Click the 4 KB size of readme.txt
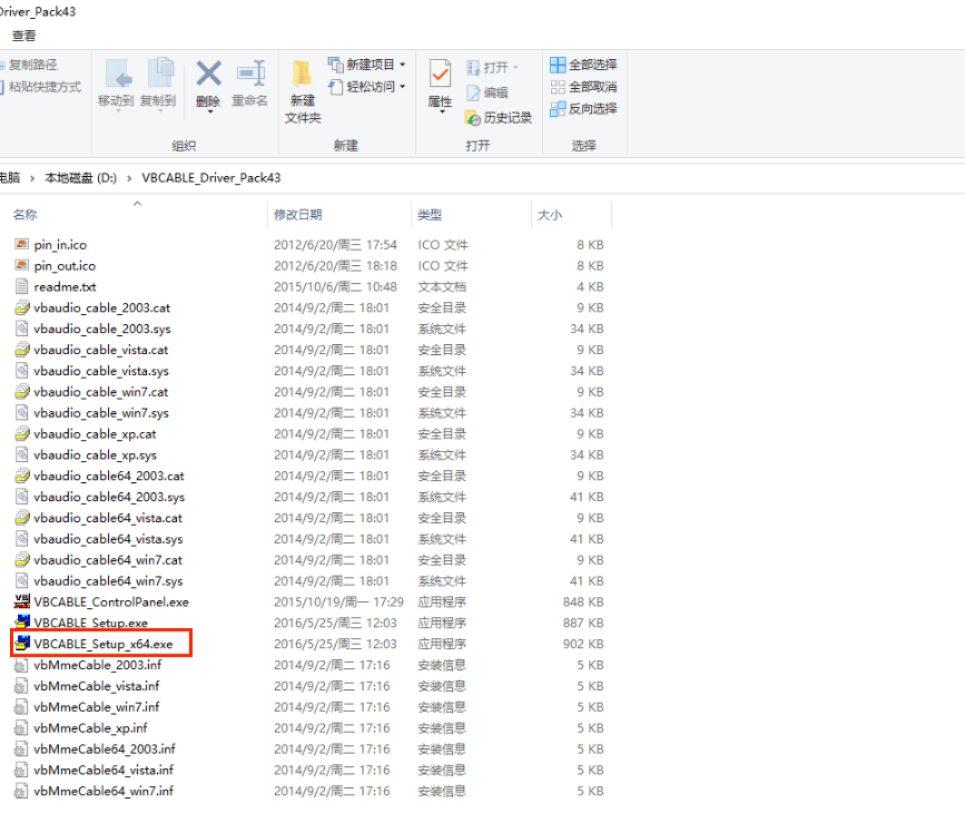Image resolution: width=965 pixels, height=813 pixels. [590, 287]
